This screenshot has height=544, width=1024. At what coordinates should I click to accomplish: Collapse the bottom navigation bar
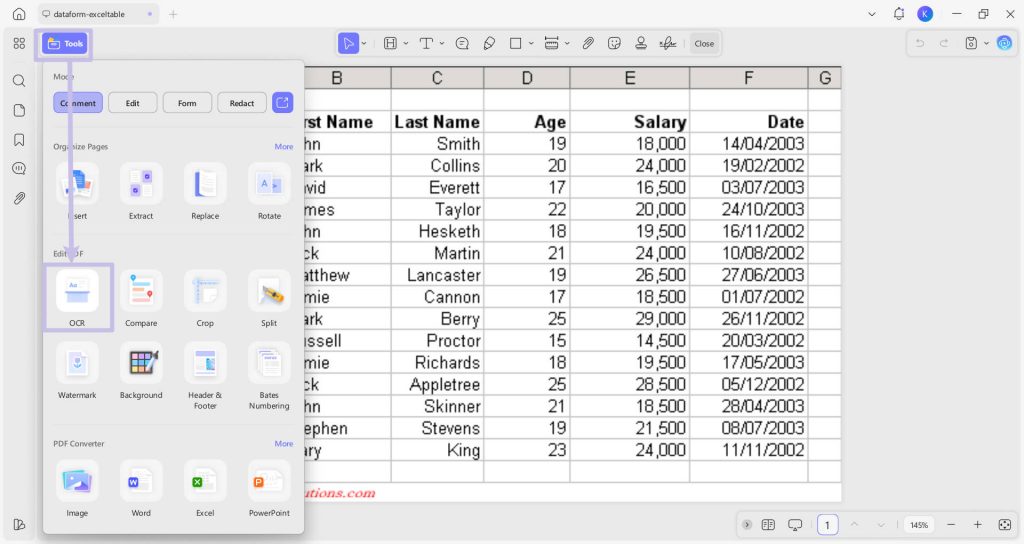(x=747, y=525)
